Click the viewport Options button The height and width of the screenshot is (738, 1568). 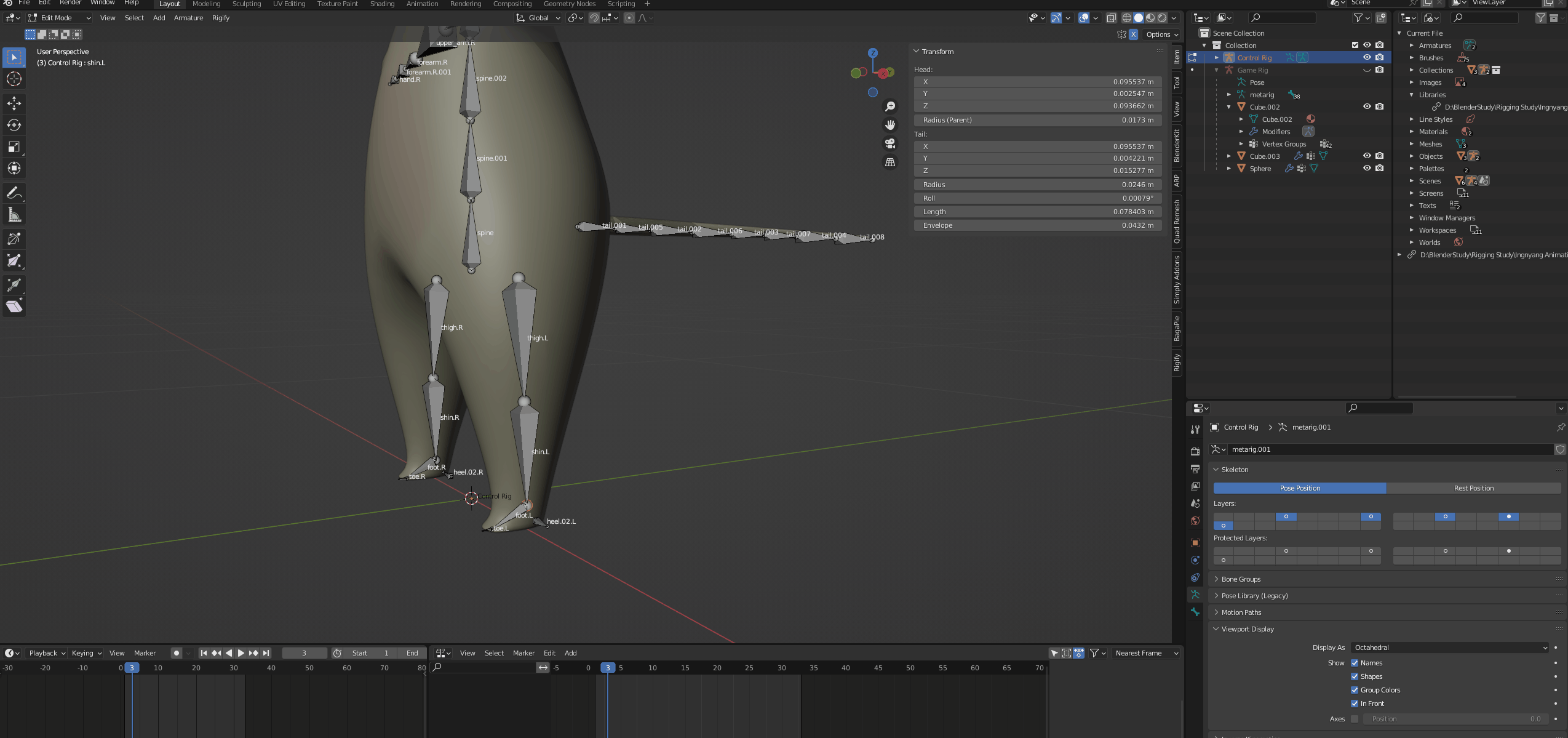(x=1161, y=34)
